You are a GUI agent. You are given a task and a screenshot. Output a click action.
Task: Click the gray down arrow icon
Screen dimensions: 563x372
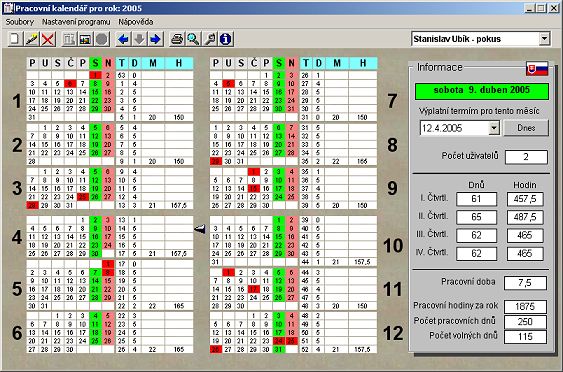(x=139, y=39)
